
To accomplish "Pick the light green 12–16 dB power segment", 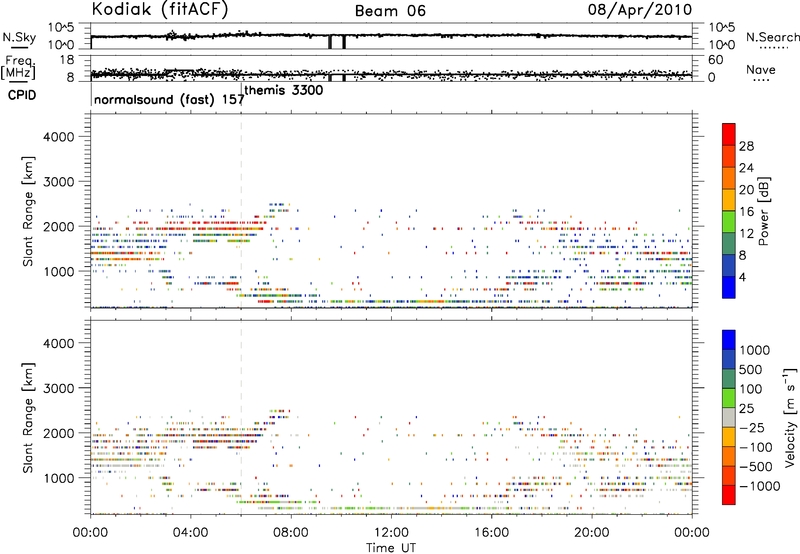I will click(x=729, y=222).
